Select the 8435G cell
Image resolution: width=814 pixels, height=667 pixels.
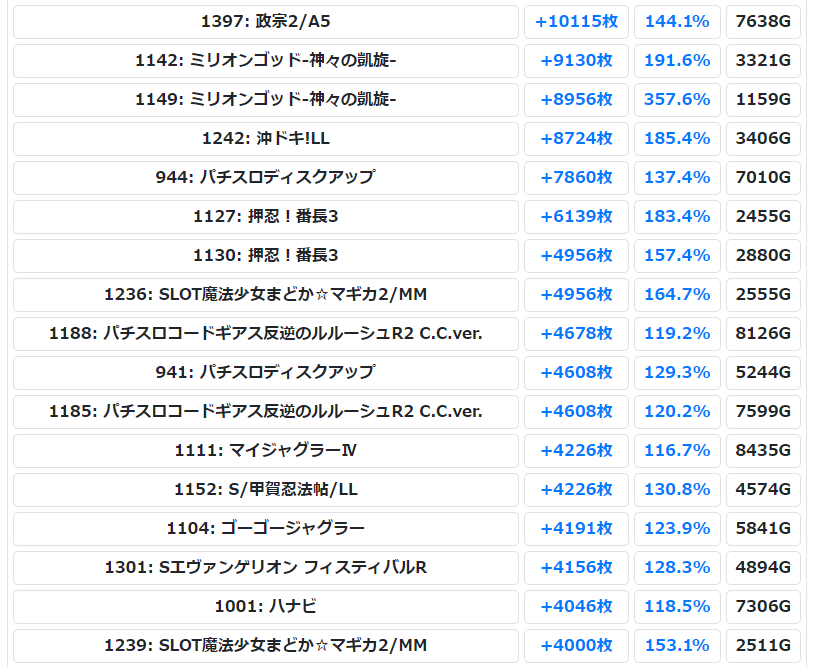[x=763, y=451]
